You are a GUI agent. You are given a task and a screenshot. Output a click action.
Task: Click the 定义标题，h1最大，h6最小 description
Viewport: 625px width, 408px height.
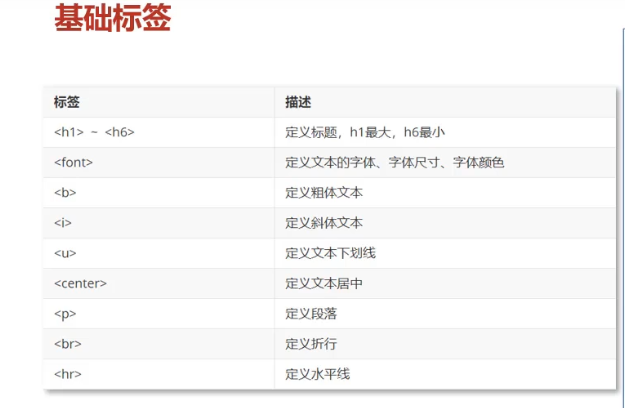click(x=365, y=132)
